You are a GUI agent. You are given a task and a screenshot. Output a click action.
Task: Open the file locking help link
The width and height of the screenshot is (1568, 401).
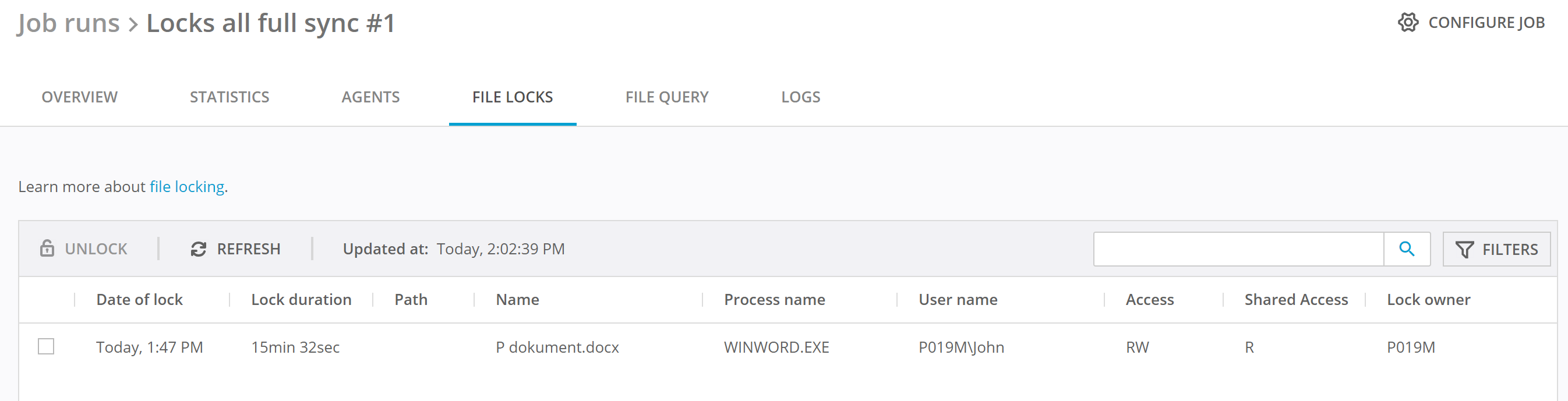point(187,187)
